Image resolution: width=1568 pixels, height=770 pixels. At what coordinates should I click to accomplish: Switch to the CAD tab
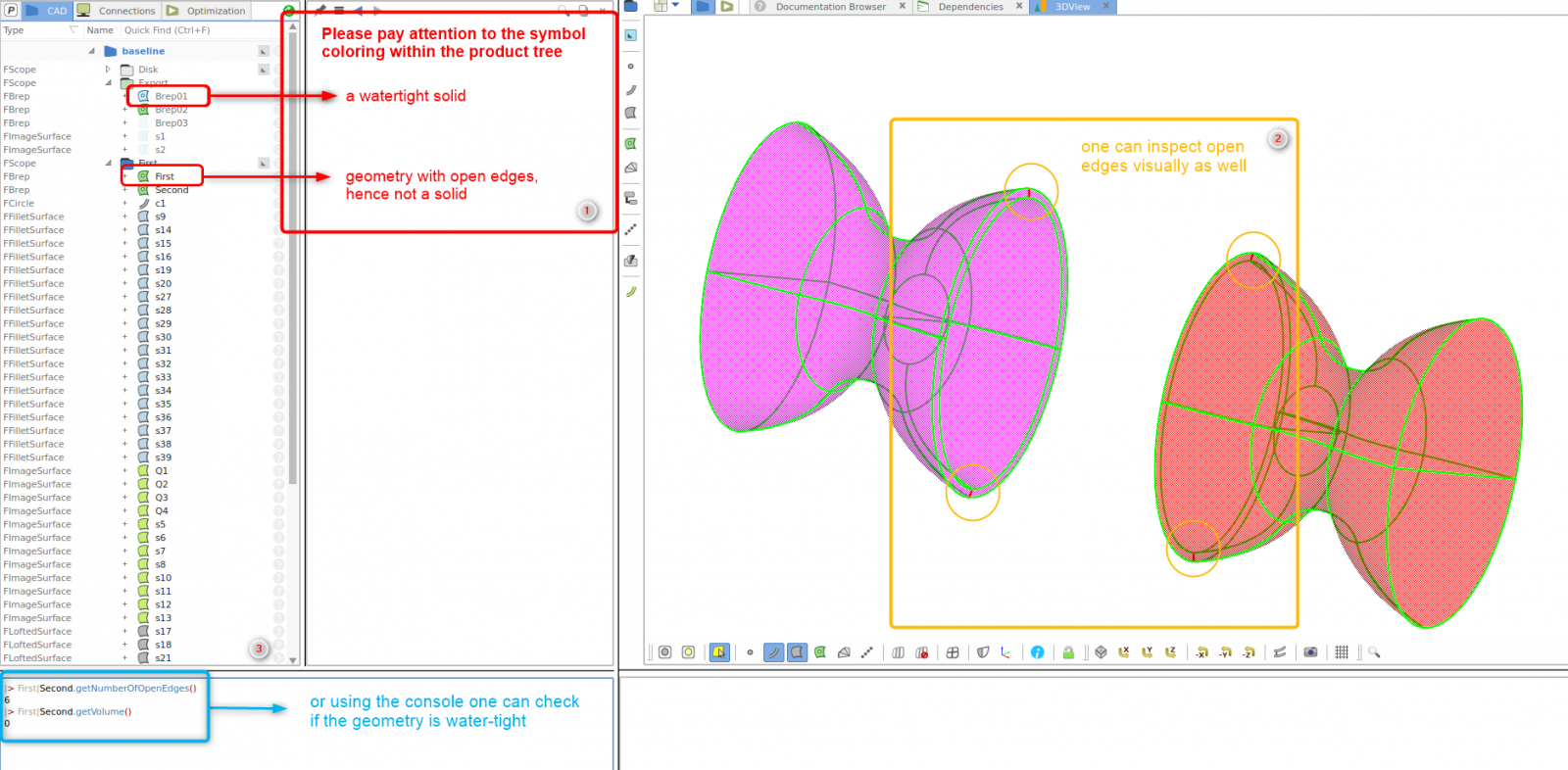[47, 11]
